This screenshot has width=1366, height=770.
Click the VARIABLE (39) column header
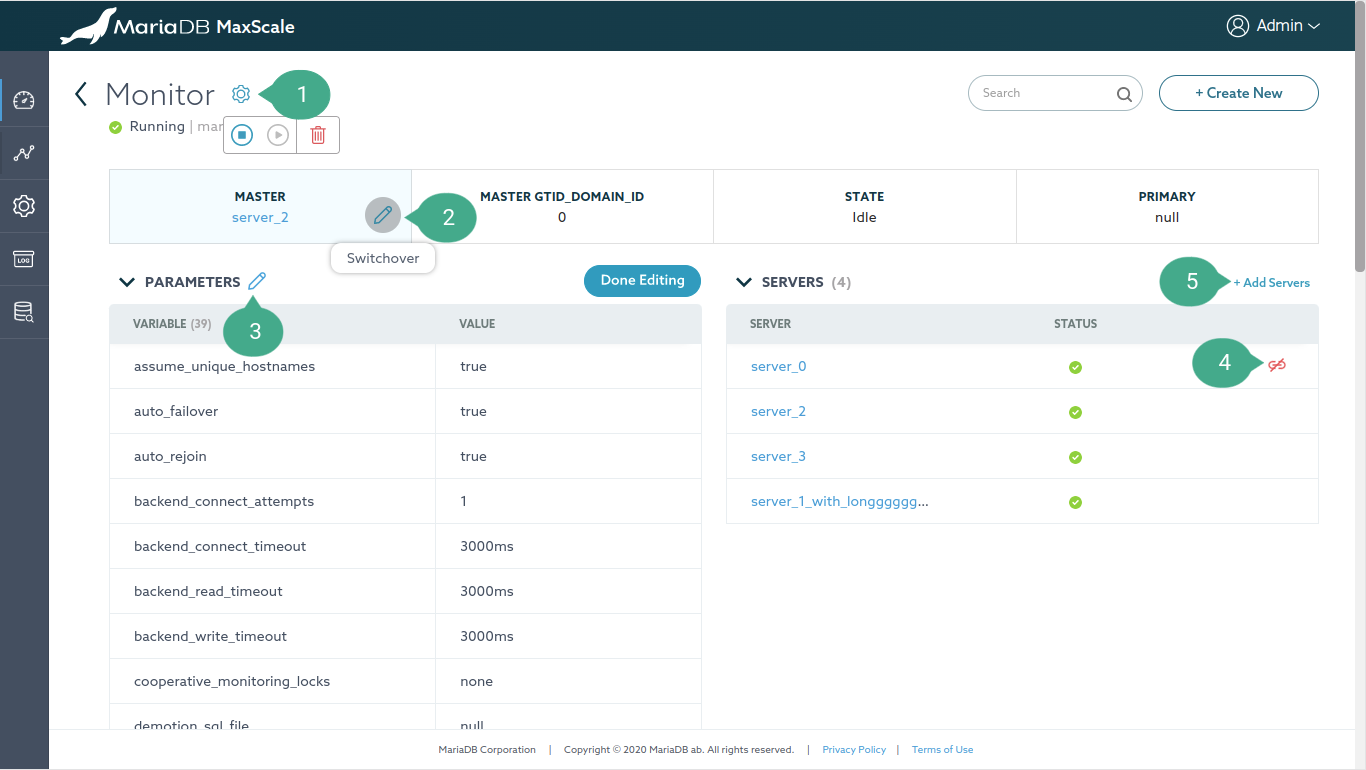172,324
